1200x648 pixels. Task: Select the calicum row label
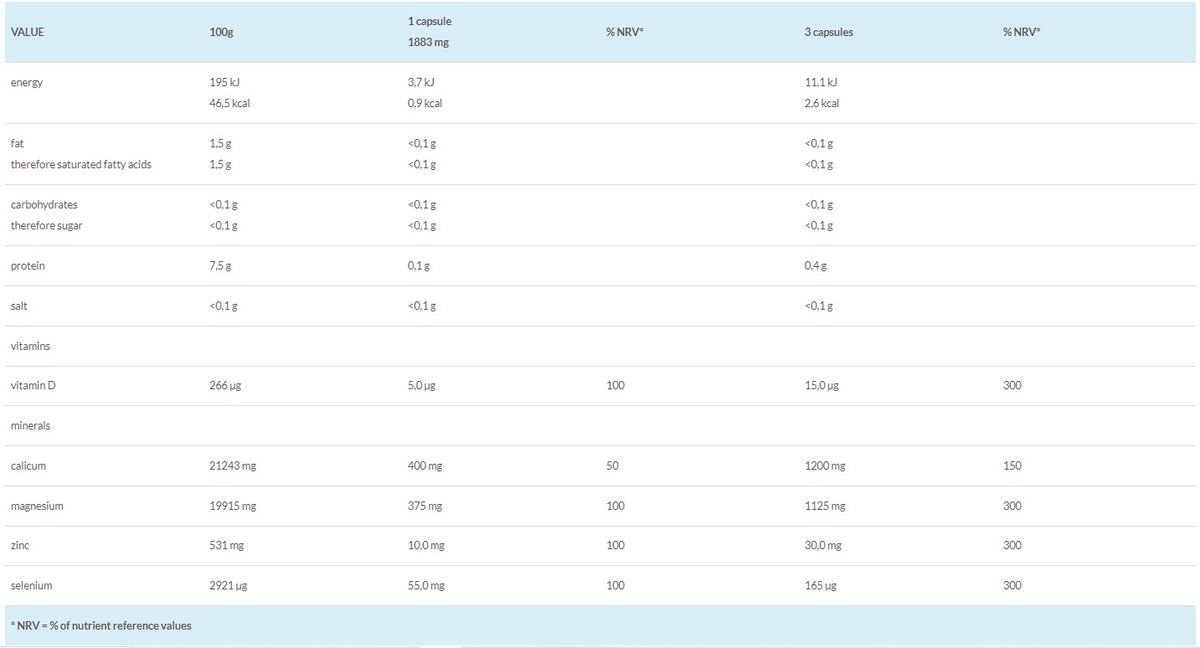28,466
